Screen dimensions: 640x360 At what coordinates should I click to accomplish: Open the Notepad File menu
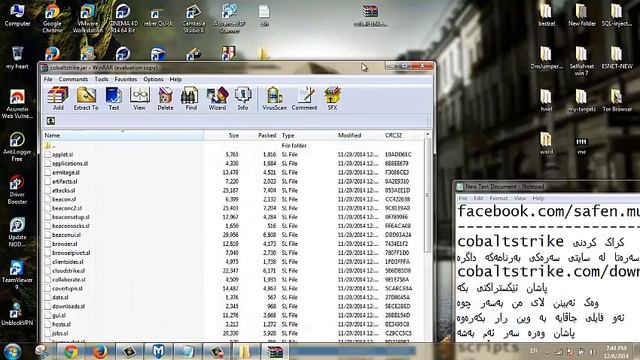[x=463, y=198]
